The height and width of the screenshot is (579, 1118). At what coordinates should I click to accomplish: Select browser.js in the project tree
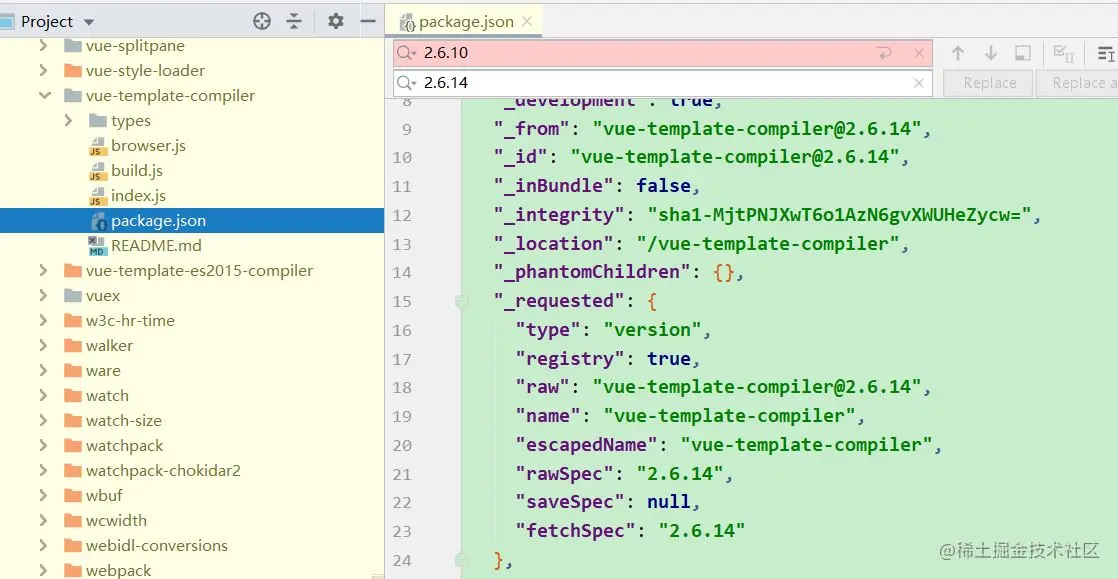click(x=148, y=145)
